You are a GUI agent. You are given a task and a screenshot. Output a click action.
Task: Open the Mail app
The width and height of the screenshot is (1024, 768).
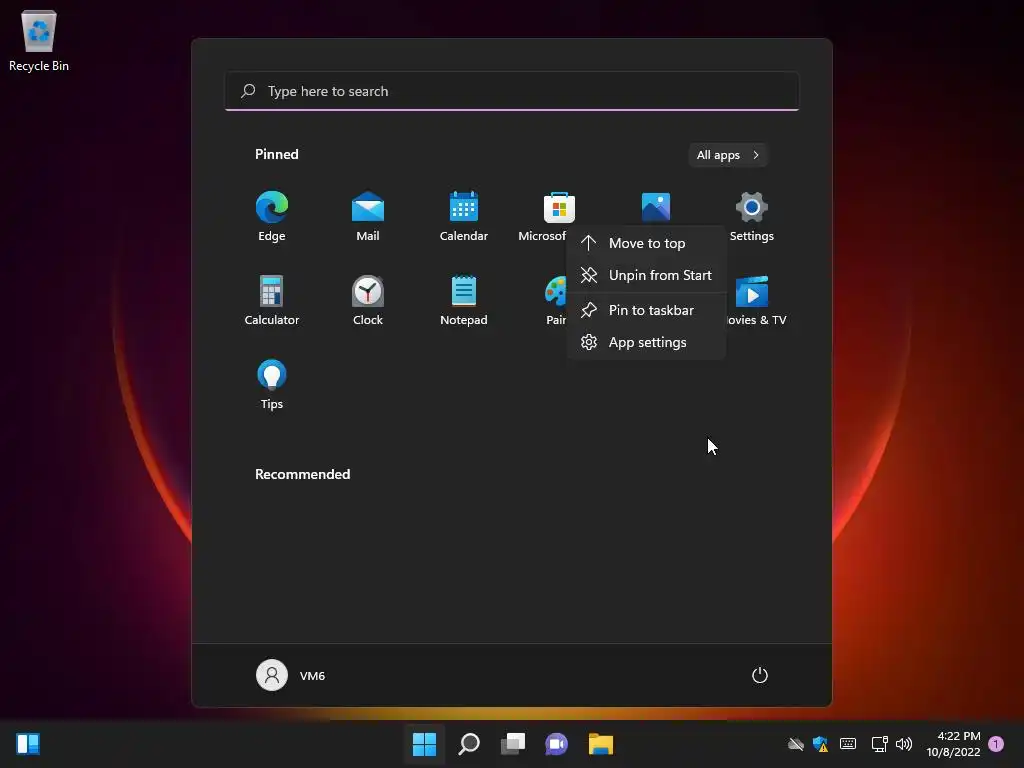pyautogui.click(x=368, y=216)
